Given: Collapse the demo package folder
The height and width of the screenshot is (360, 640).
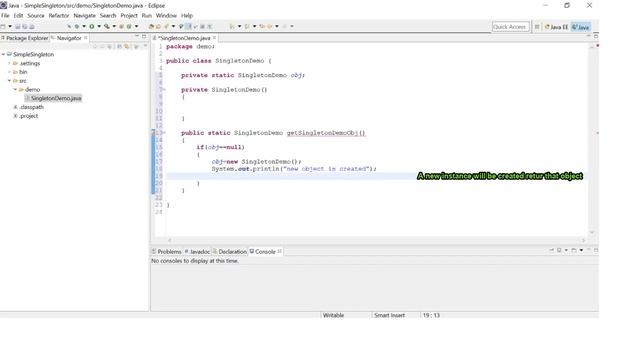Looking at the screenshot, I should pos(15,89).
